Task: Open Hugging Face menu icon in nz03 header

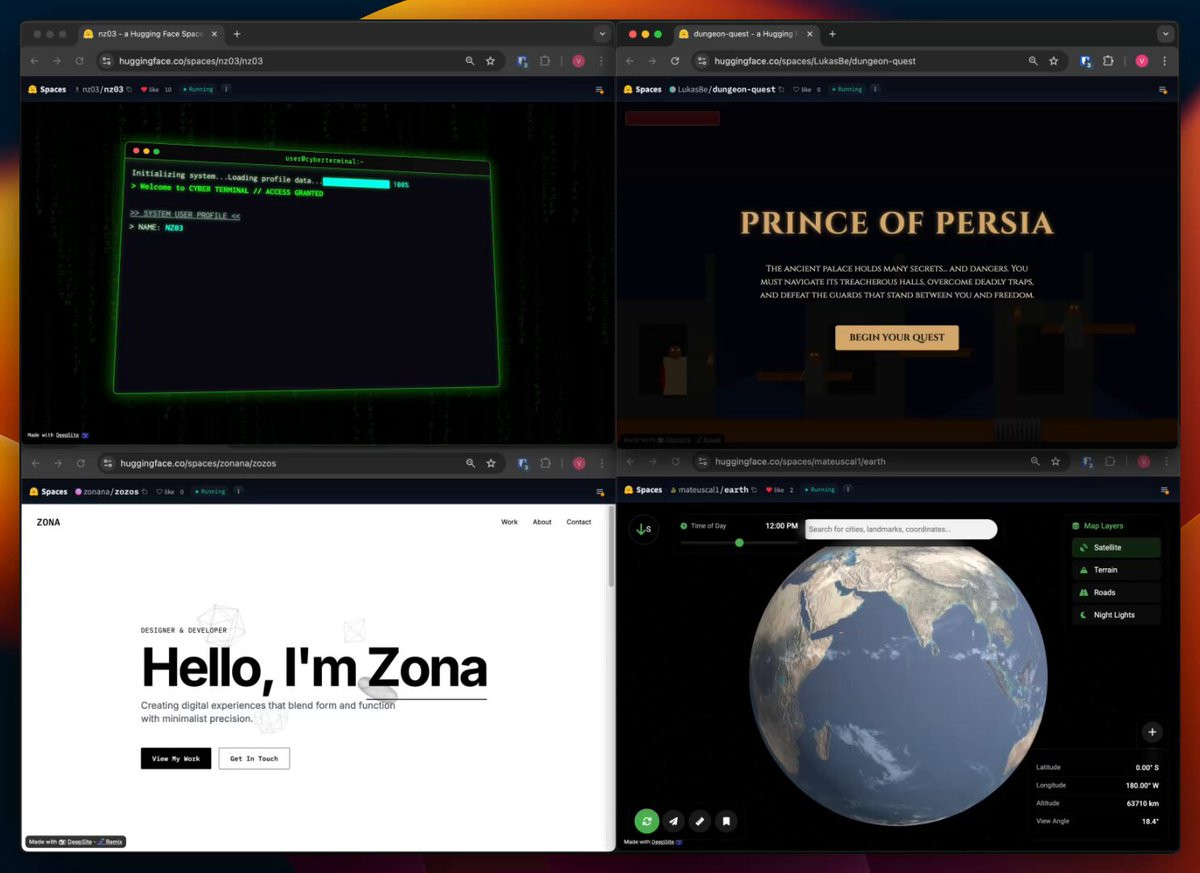Action: coord(600,89)
